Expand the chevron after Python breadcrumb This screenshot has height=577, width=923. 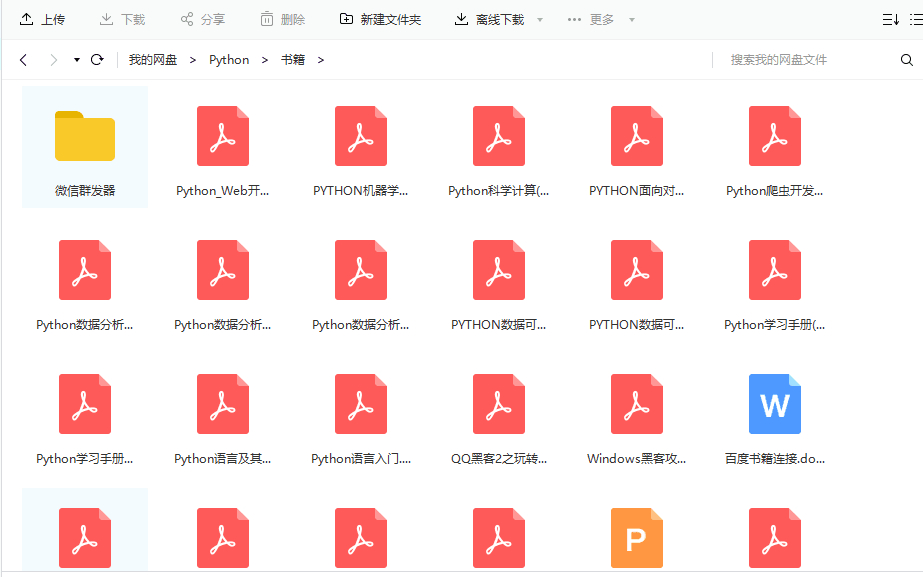(265, 60)
